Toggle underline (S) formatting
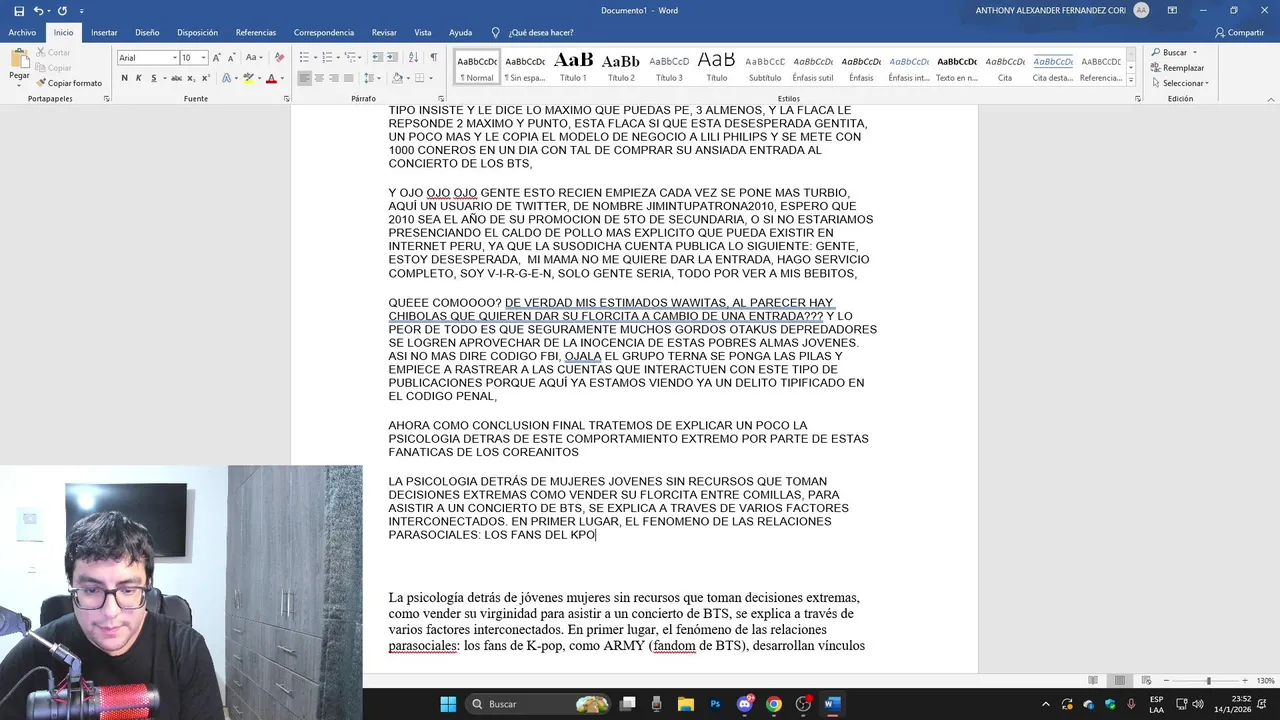 [153, 78]
